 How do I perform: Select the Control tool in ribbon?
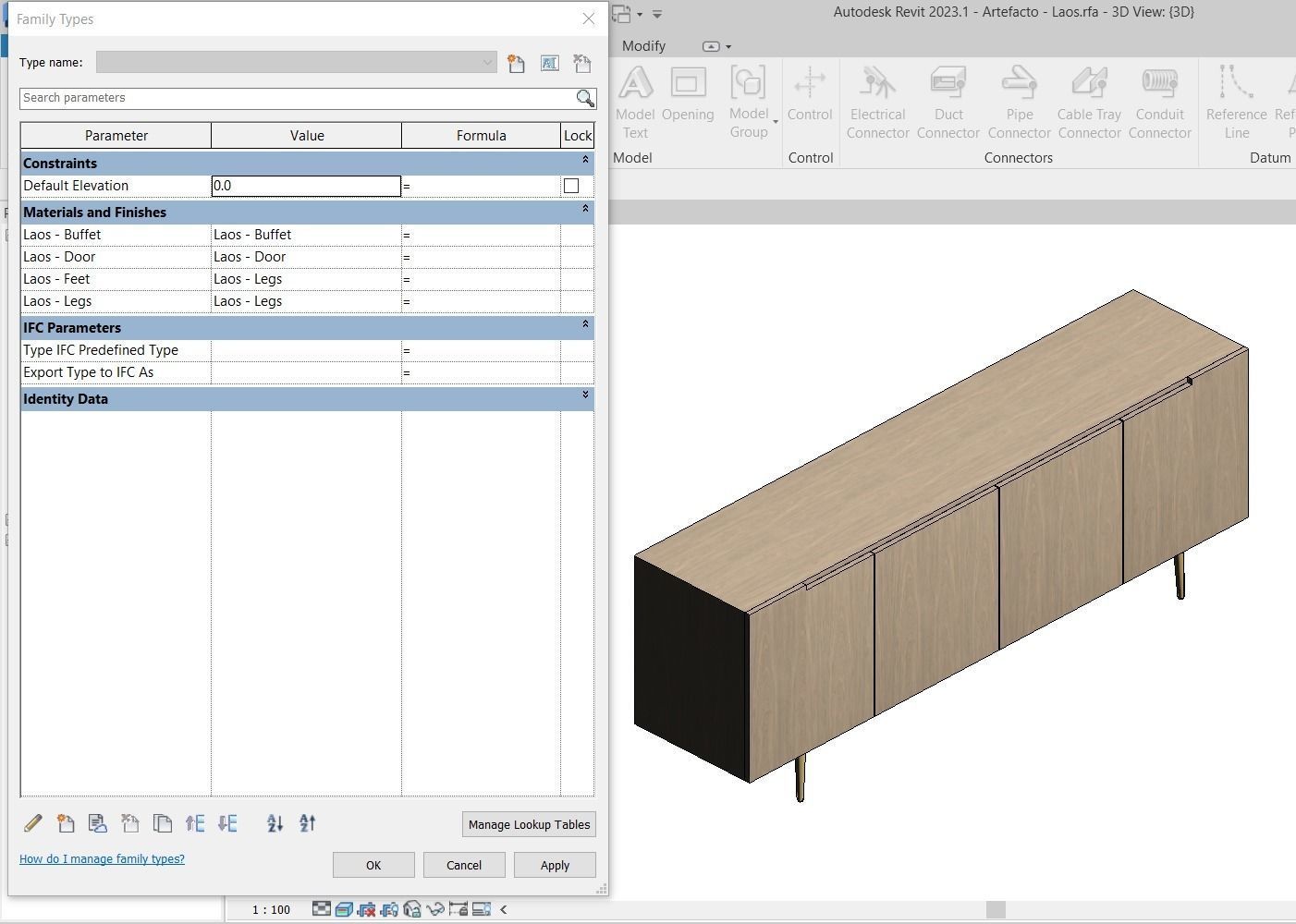(x=810, y=94)
